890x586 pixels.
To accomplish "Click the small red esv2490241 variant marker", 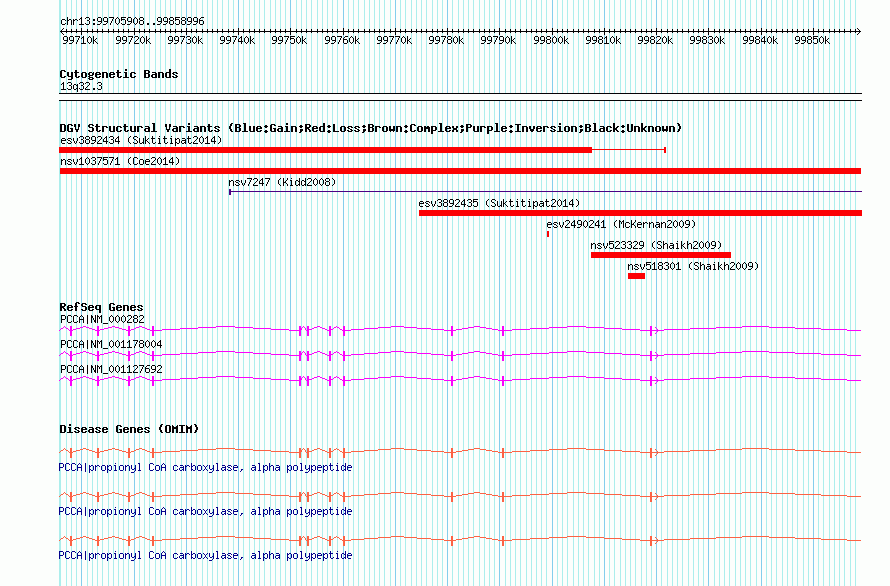I will 548,234.
